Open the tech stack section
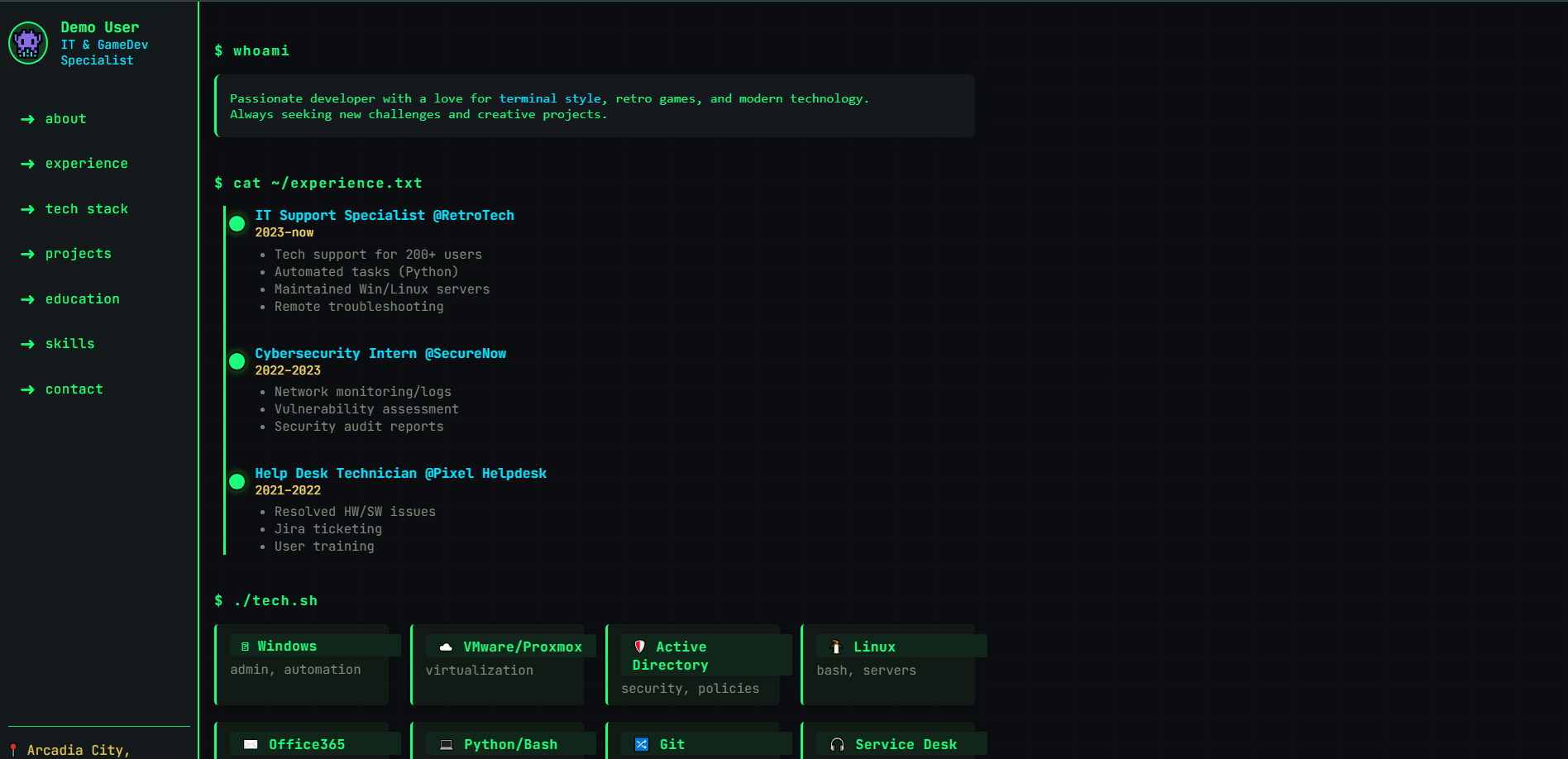Screen dimensions: 1568x759 87,209
